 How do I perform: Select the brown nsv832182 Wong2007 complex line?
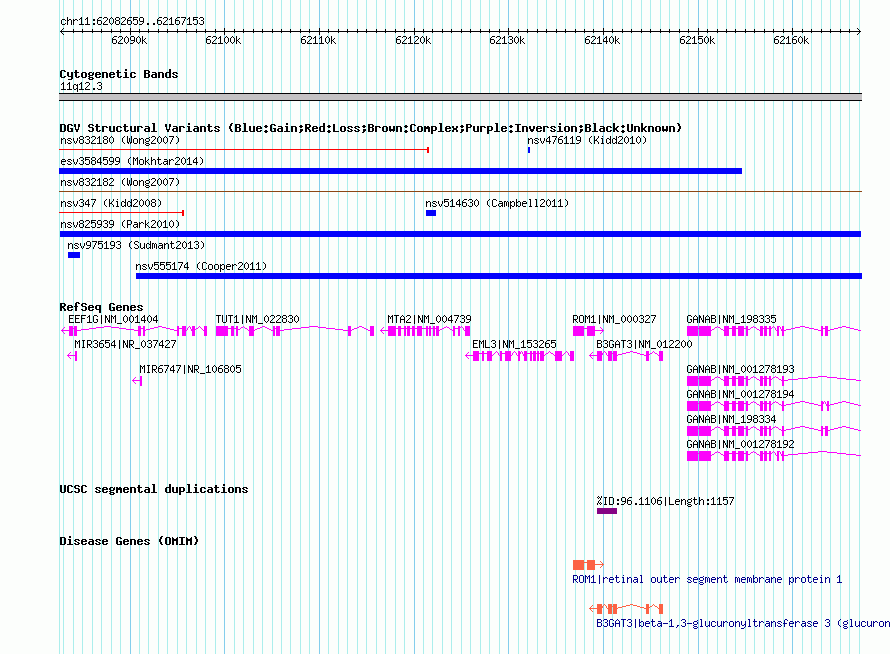(x=460, y=192)
